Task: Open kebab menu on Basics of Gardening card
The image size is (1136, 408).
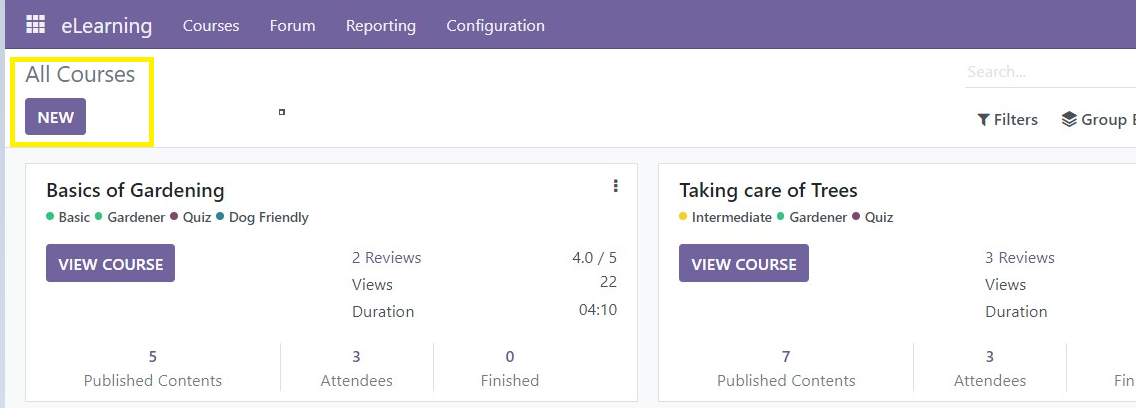Action: tap(615, 186)
